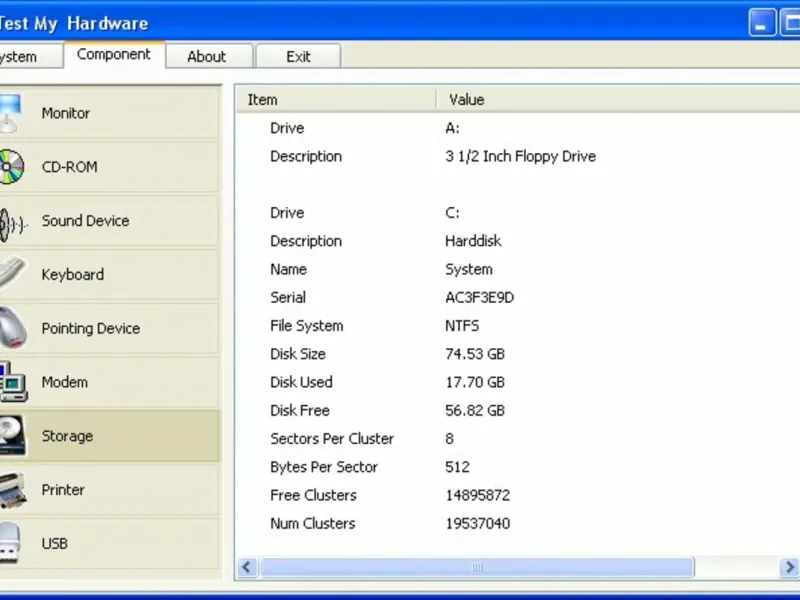Select the 'Disk Used' row

(x=302, y=382)
